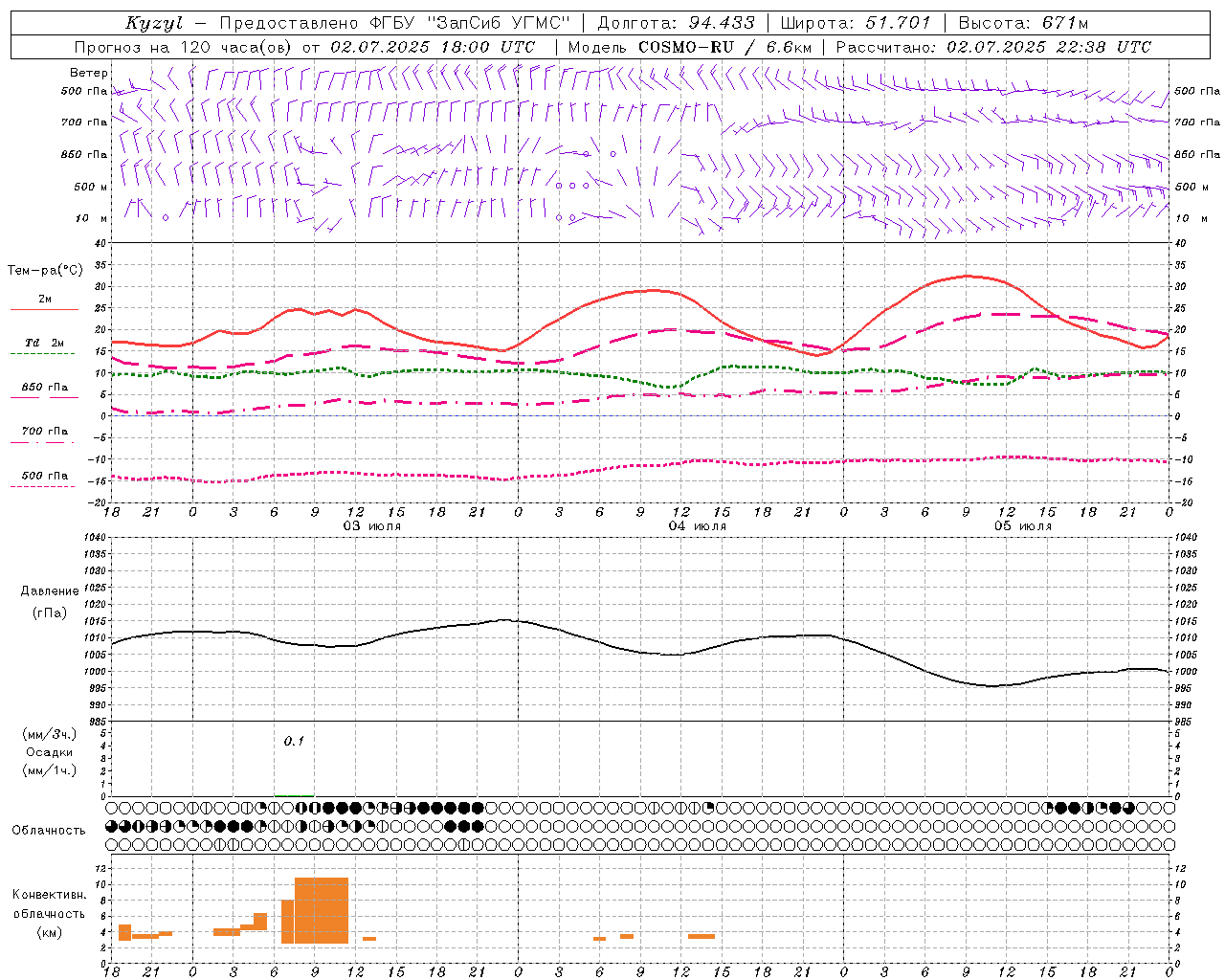The image size is (1225, 980).
Task: Click the 'Конвективн.' convective cloud label
Action: 50,895
